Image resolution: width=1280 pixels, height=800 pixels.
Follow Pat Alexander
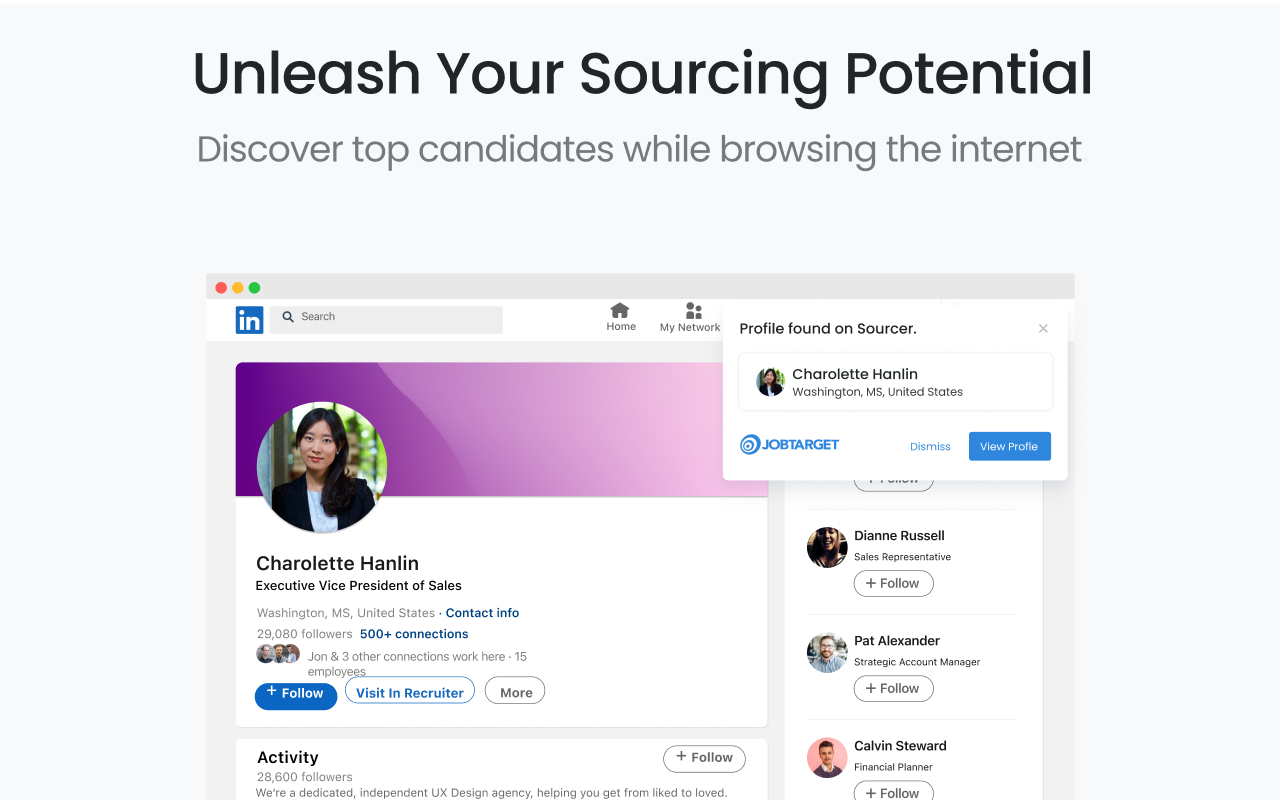coord(893,689)
